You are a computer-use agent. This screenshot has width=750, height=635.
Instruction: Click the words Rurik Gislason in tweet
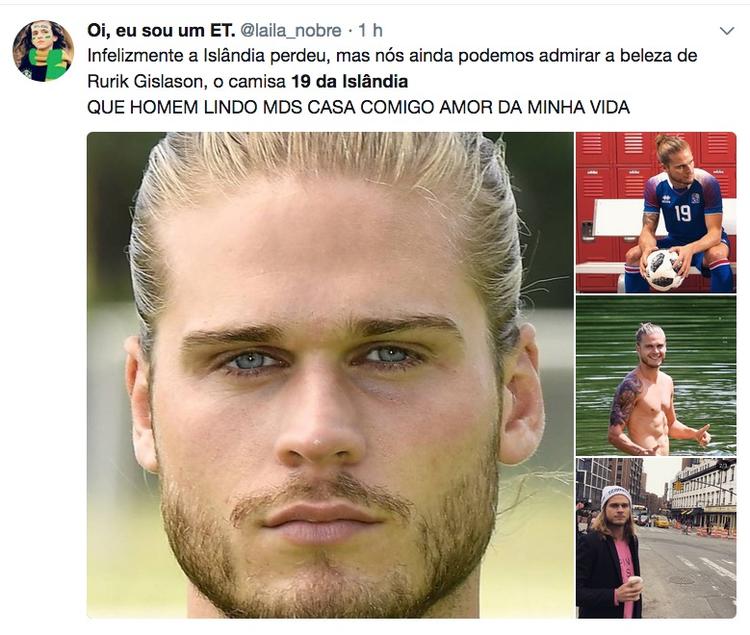point(145,82)
